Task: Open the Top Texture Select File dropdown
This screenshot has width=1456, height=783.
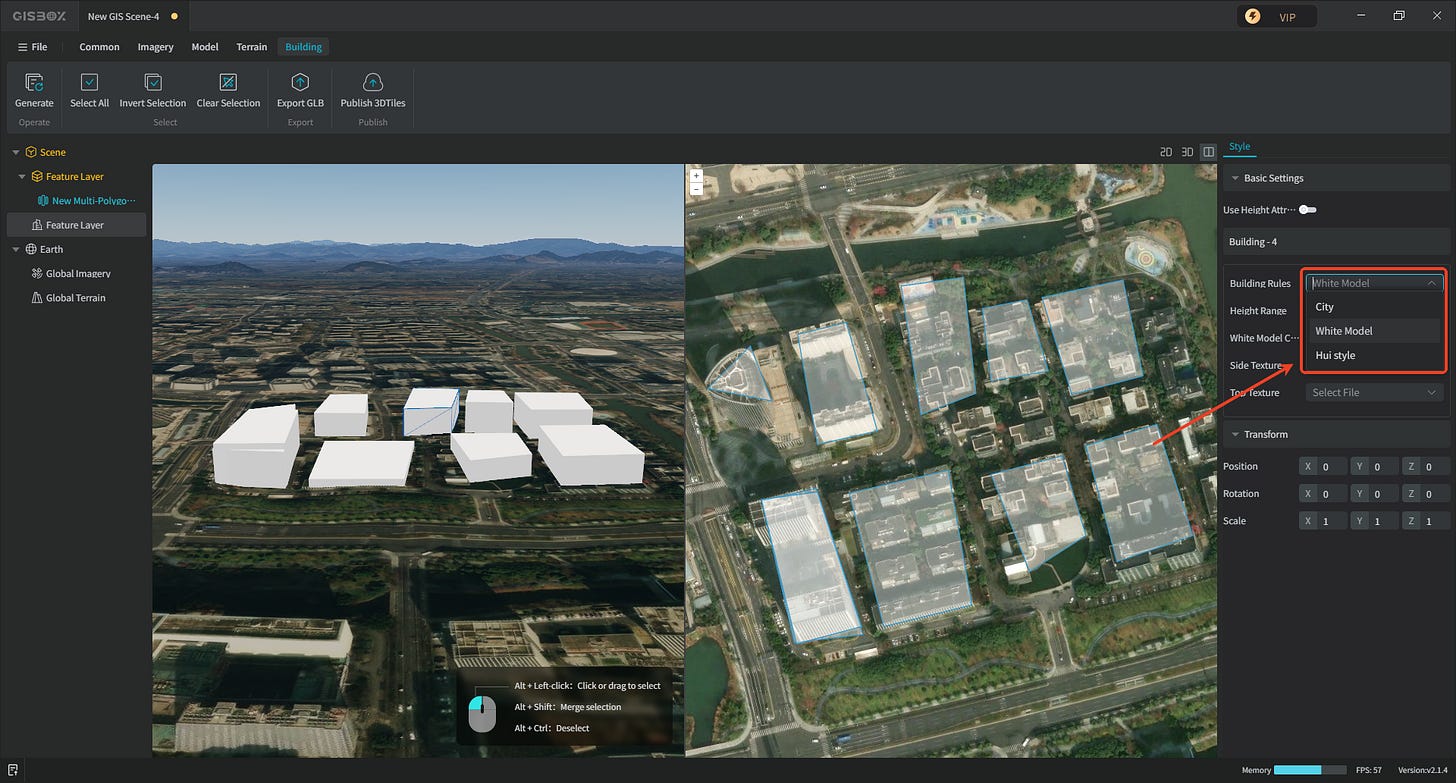Action: (1375, 392)
